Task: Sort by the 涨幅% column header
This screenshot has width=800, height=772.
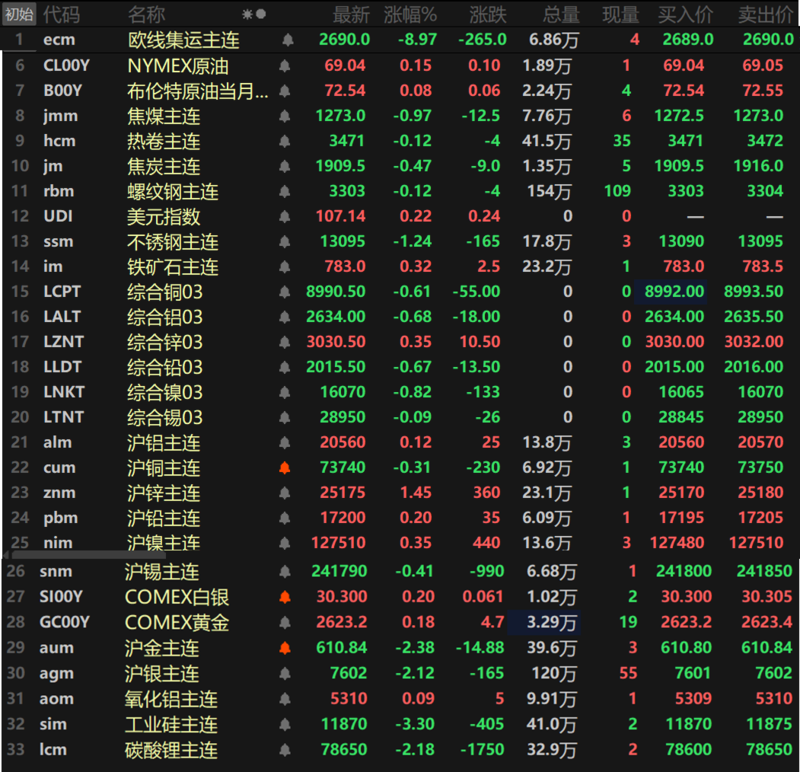Action: pos(411,15)
